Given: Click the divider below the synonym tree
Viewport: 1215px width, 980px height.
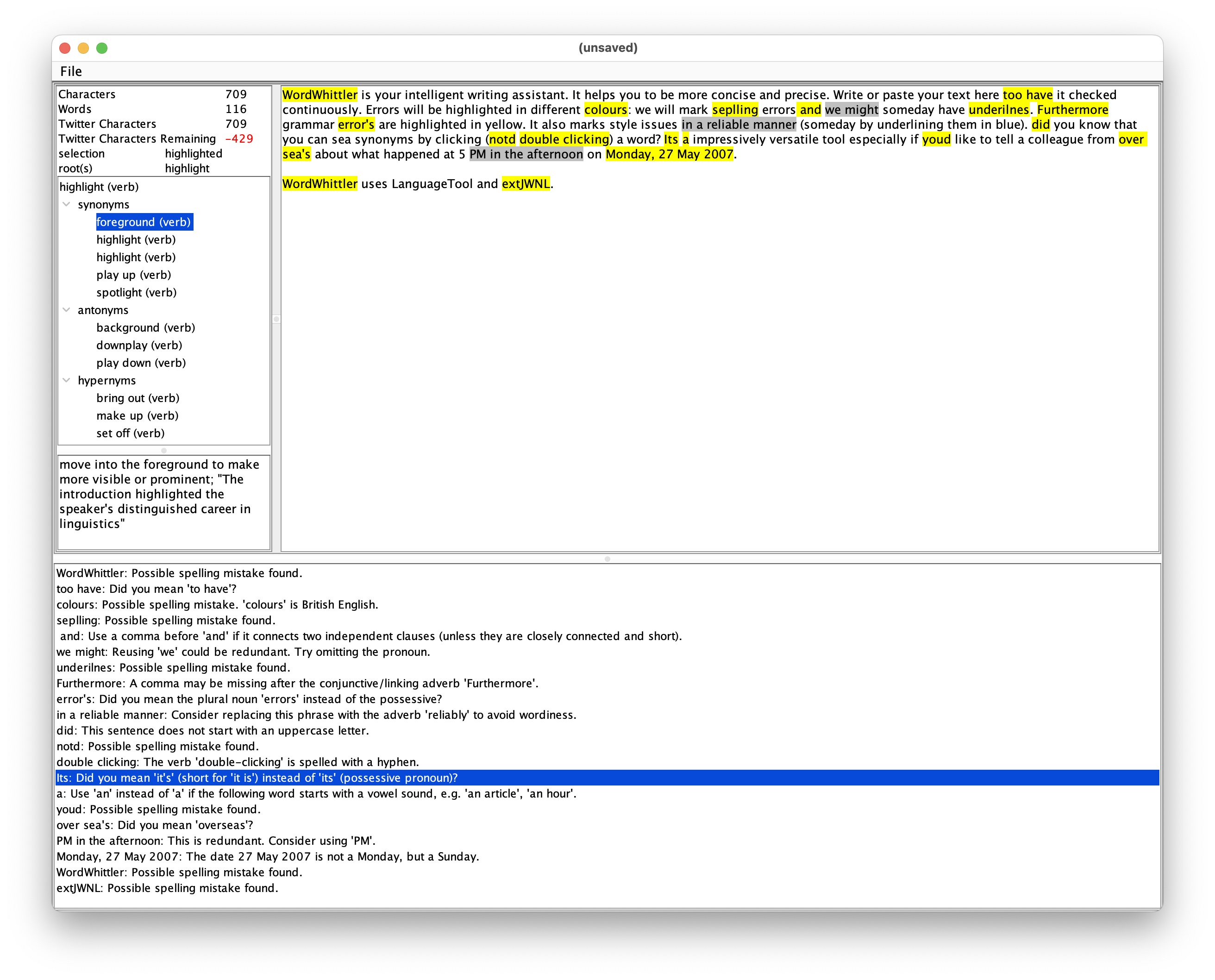Looking at the screenshot, I should tap(163, 451).
